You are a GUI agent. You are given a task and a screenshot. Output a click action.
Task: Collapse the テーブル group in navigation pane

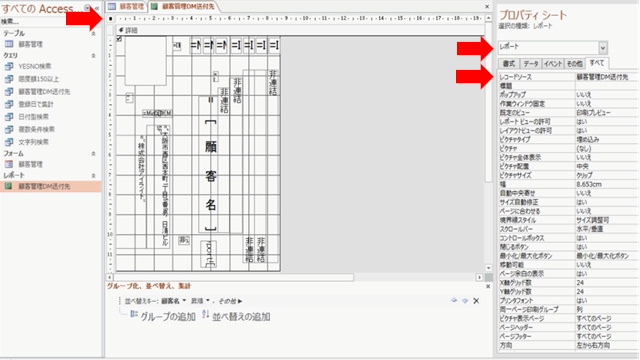tap(93, 34)
